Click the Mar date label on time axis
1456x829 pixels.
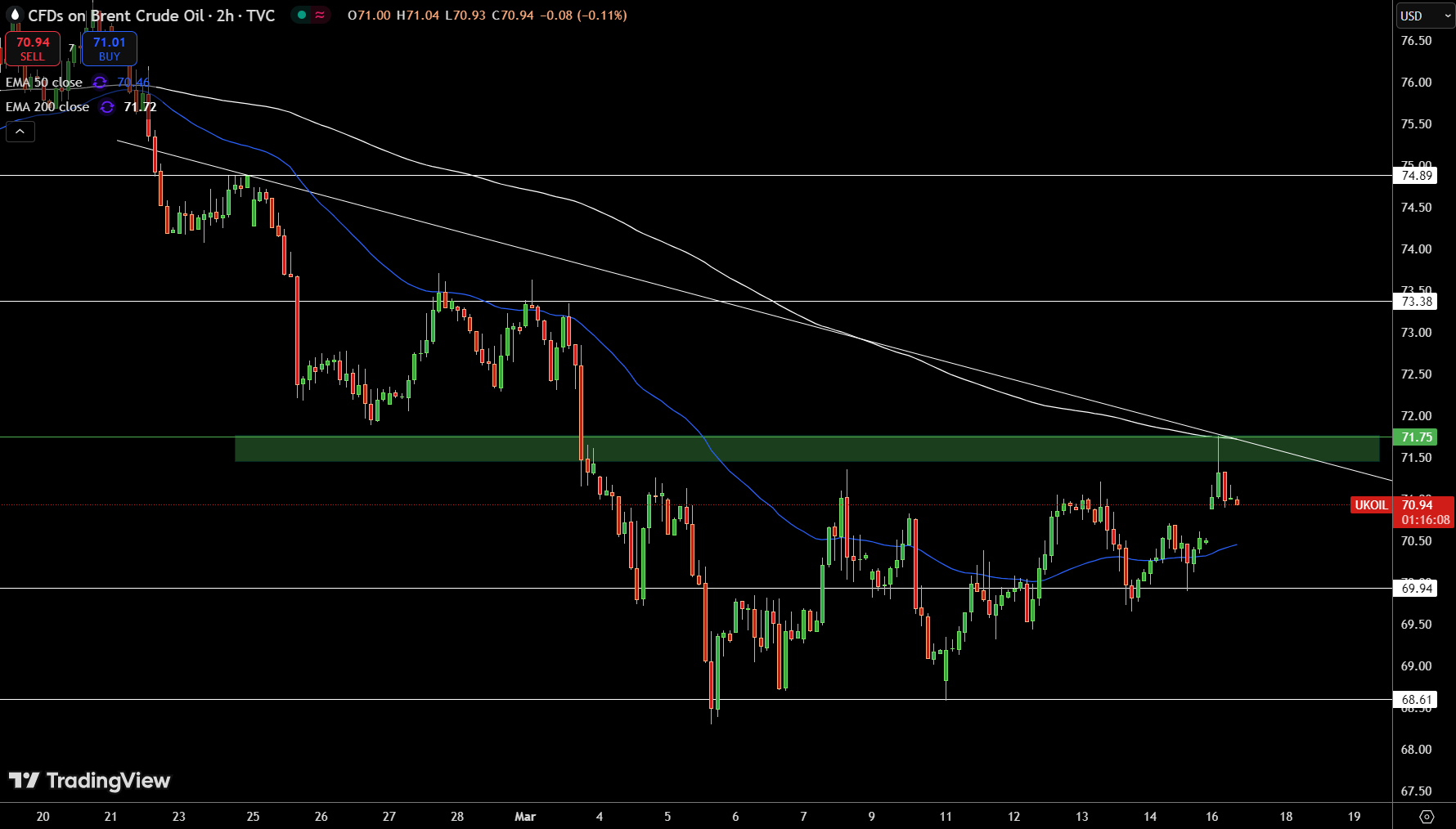point(525,816)
